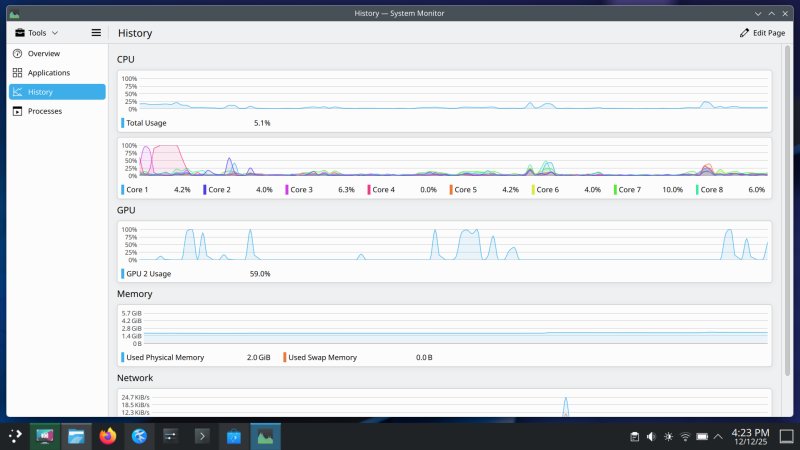Click the 5.1% total usage value
Screen dimensions: 800x450
[x=262, y=123]
